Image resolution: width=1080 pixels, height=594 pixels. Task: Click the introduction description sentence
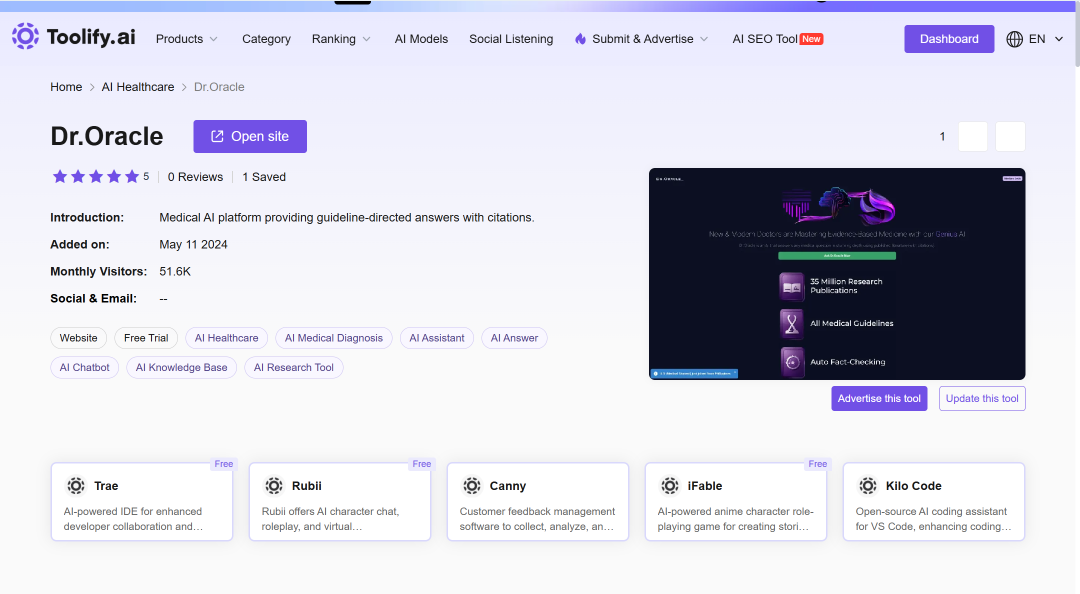pyautogui.click(x=346, y=218)
